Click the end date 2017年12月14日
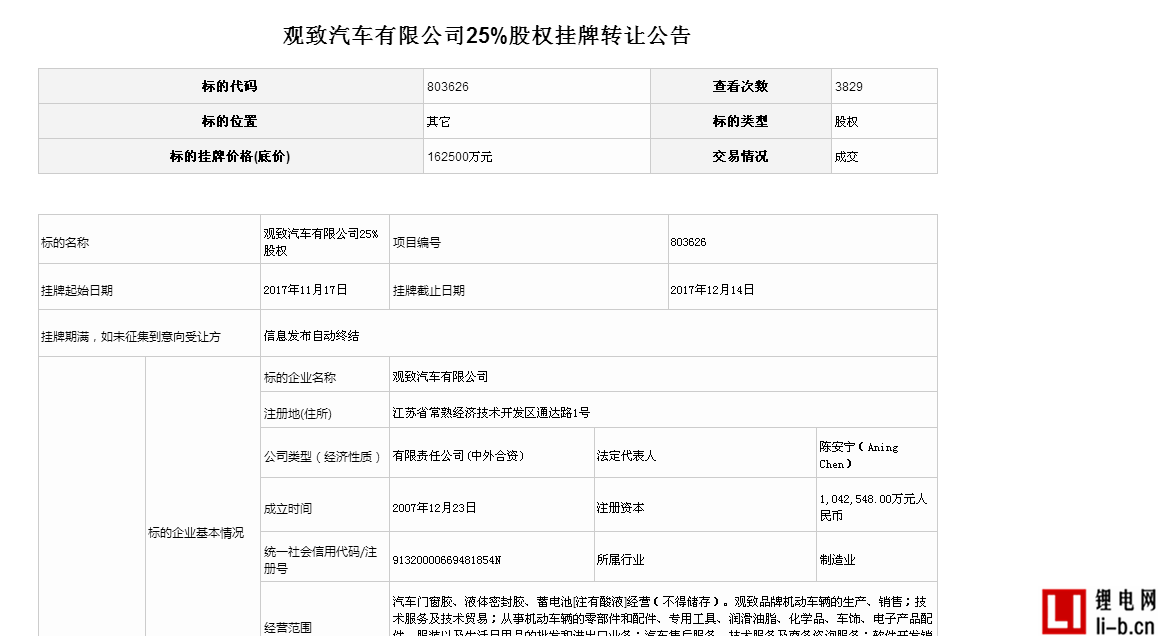 coord(713,290)
